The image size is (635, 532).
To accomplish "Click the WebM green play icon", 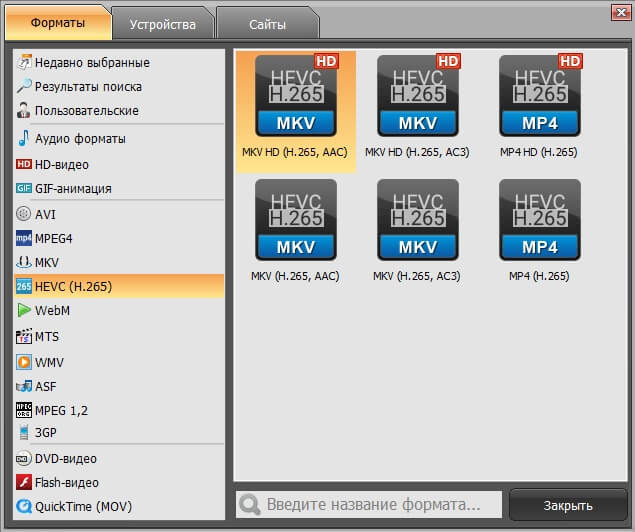I will point(24,310).
